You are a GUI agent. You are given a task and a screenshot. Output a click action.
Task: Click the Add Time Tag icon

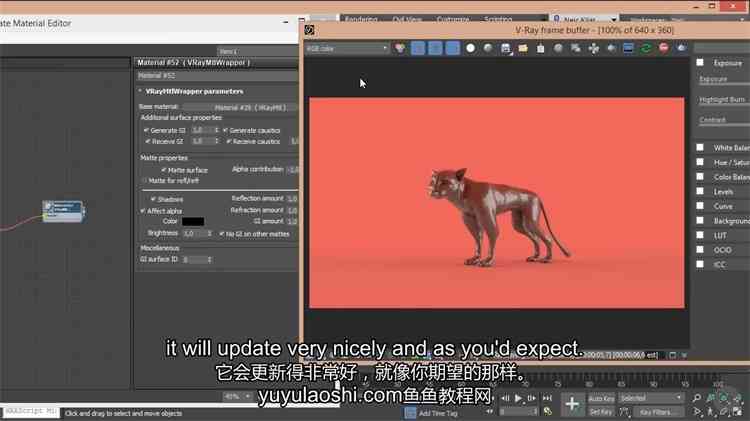(410, 413)
